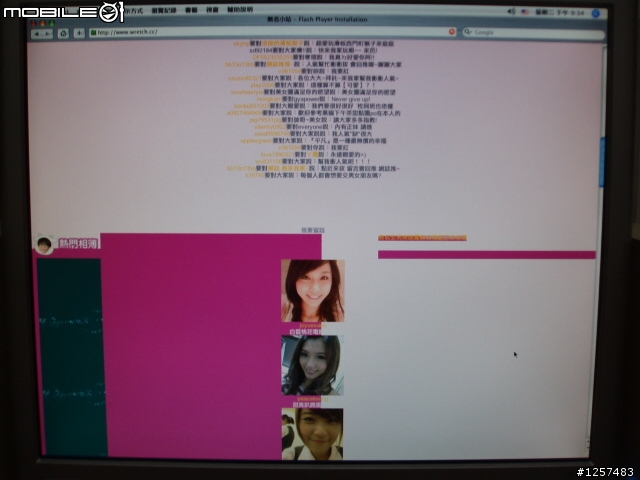The height and width of the screenshot is (480, 640).
Task: Open the 瀏覽記錄 menu
Action: pos(164,10)
